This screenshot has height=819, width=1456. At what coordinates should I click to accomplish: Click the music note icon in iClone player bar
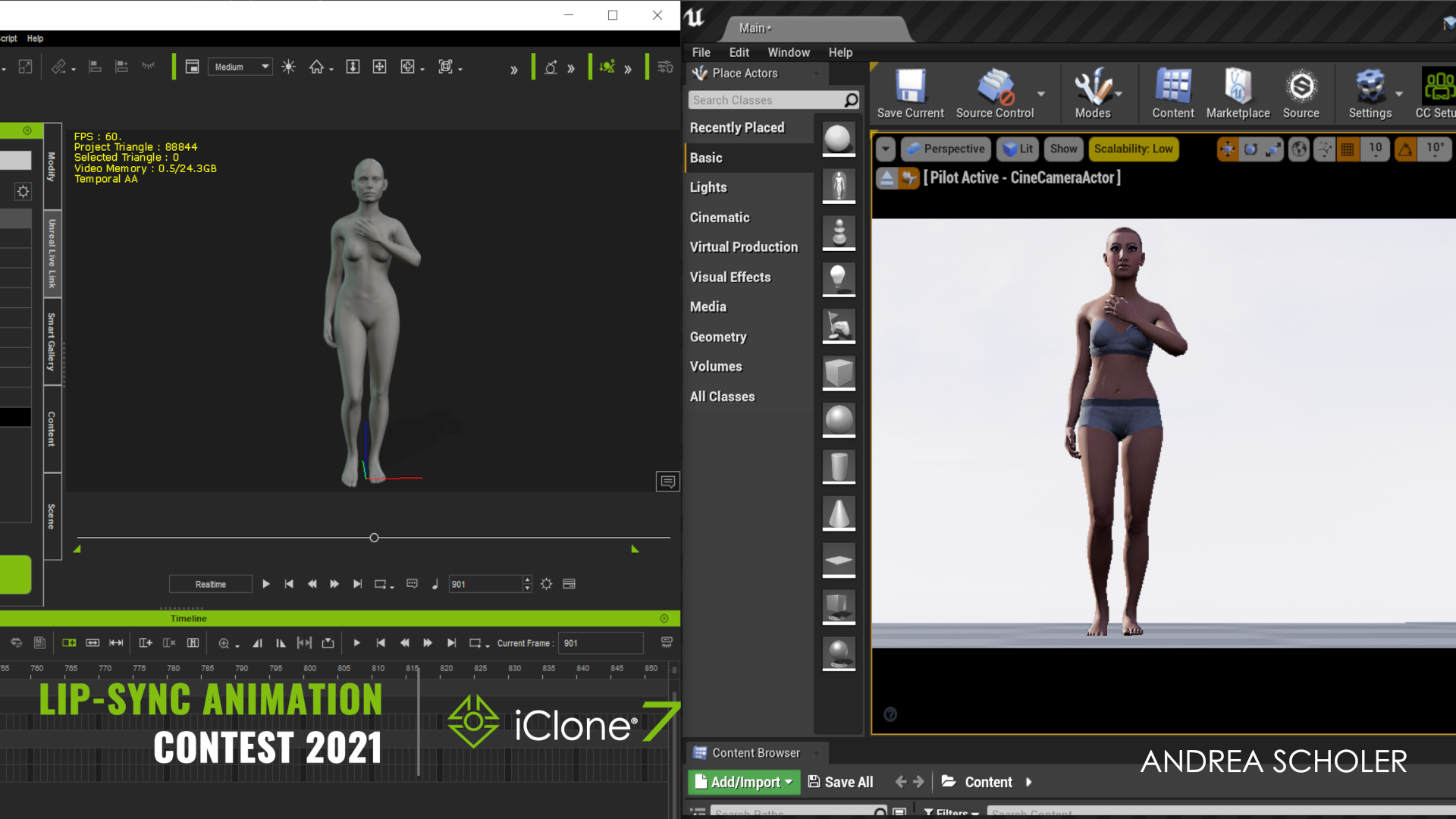tap(435, 584)
